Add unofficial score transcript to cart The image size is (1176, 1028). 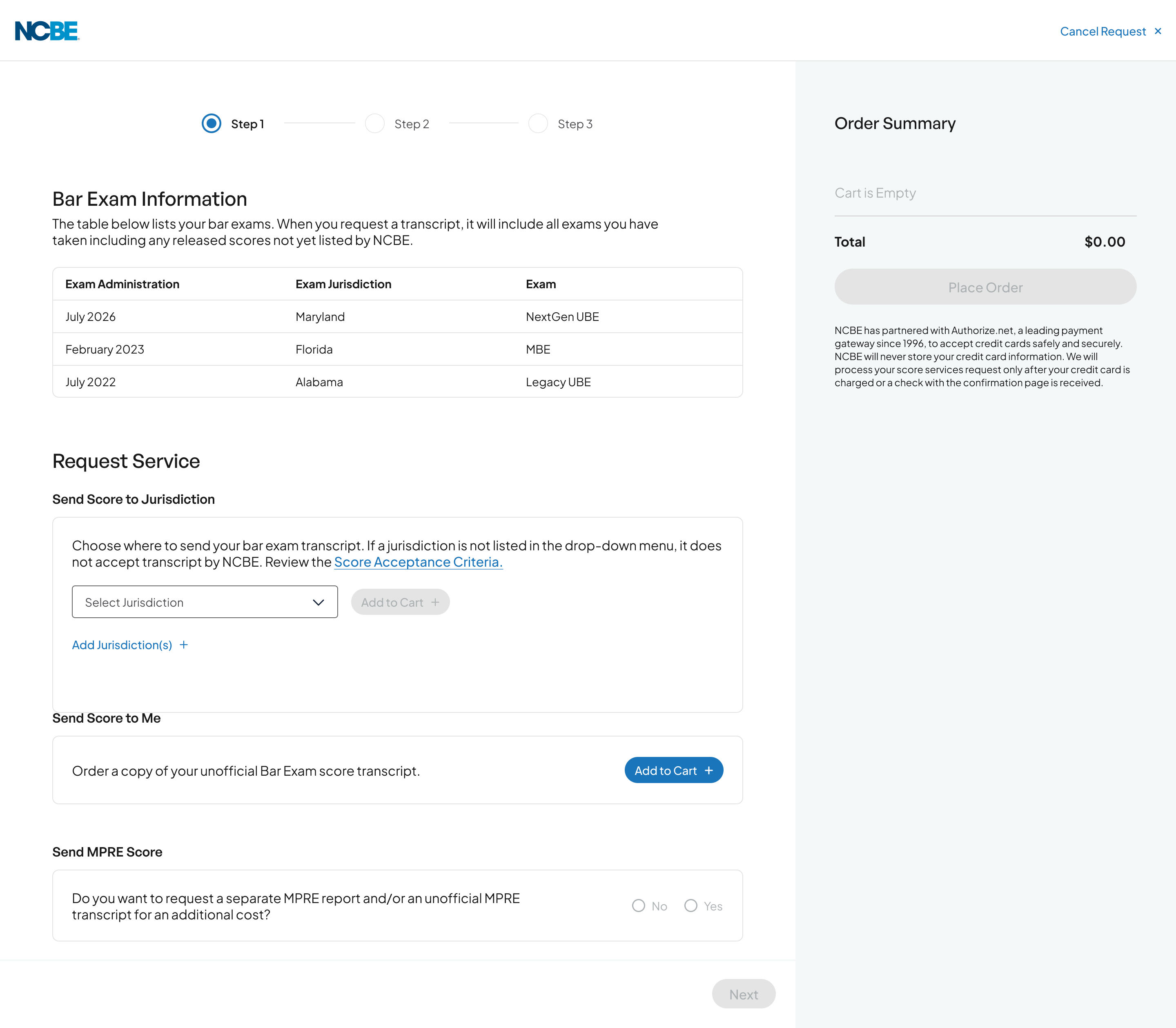coord(673,770)
